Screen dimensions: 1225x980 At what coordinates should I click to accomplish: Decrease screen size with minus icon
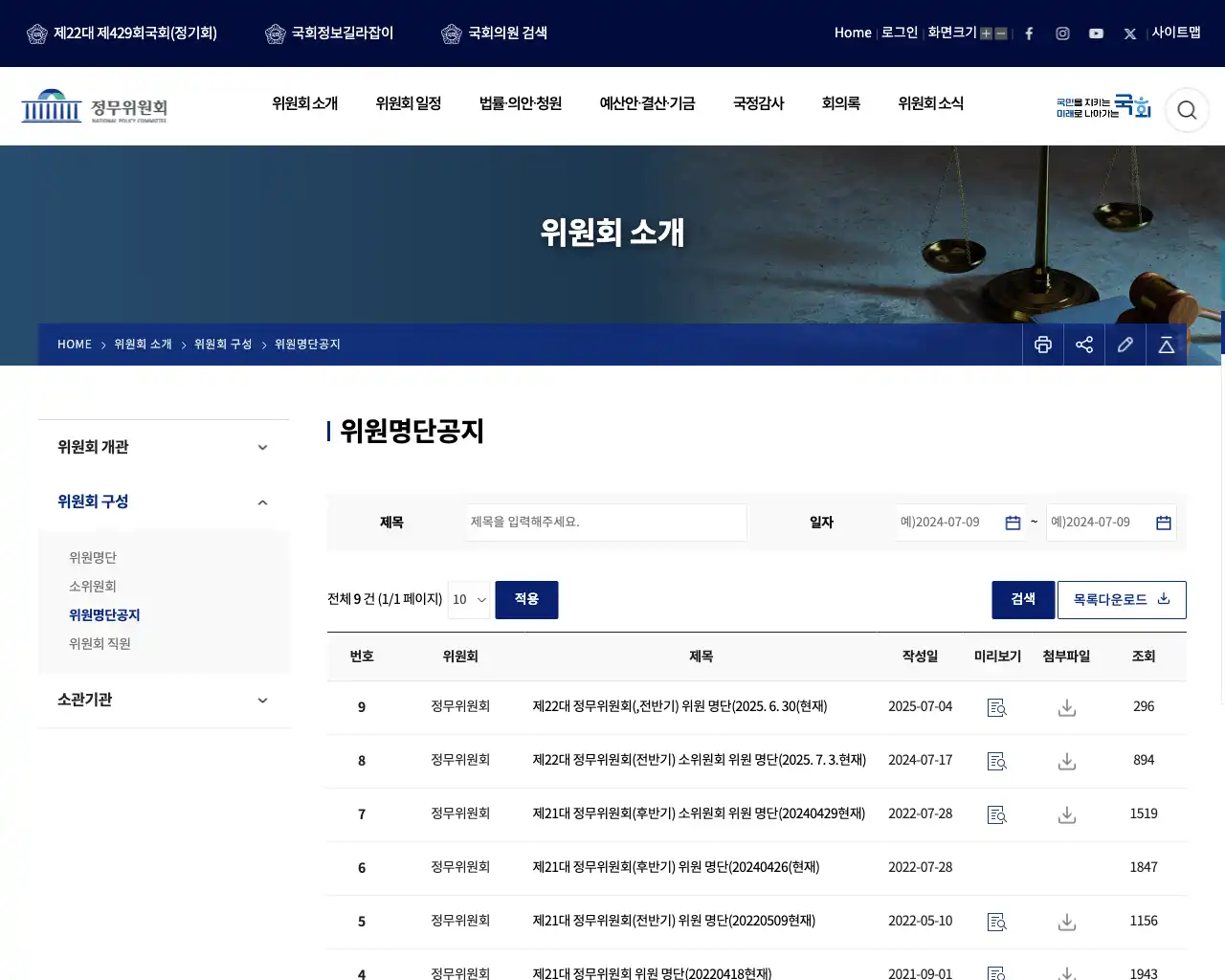click(x=1001, y=33)
